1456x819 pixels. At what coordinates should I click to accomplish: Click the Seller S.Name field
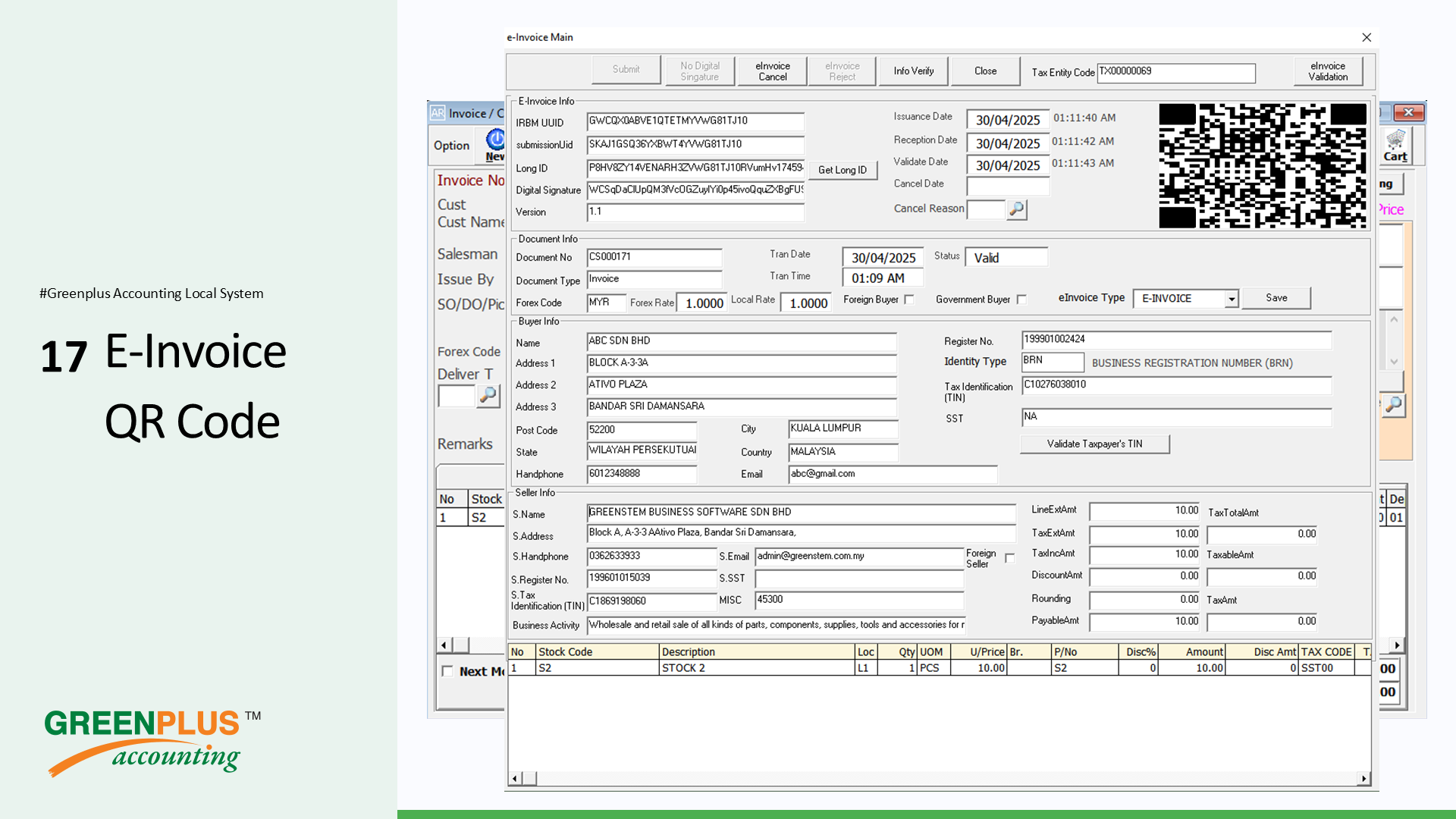(x=801, y=513)
